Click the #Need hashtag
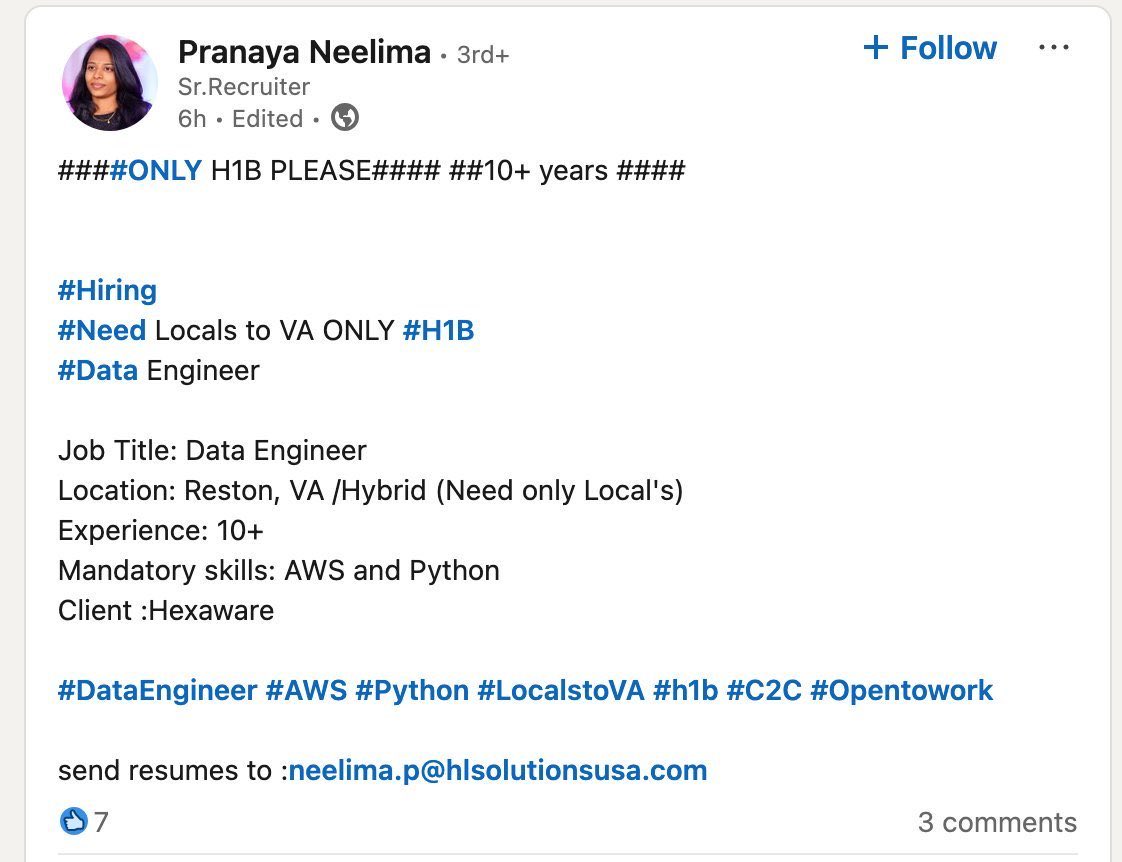Image resolution: width=1122 pixels, height=862 pixels. coord(102,330)
